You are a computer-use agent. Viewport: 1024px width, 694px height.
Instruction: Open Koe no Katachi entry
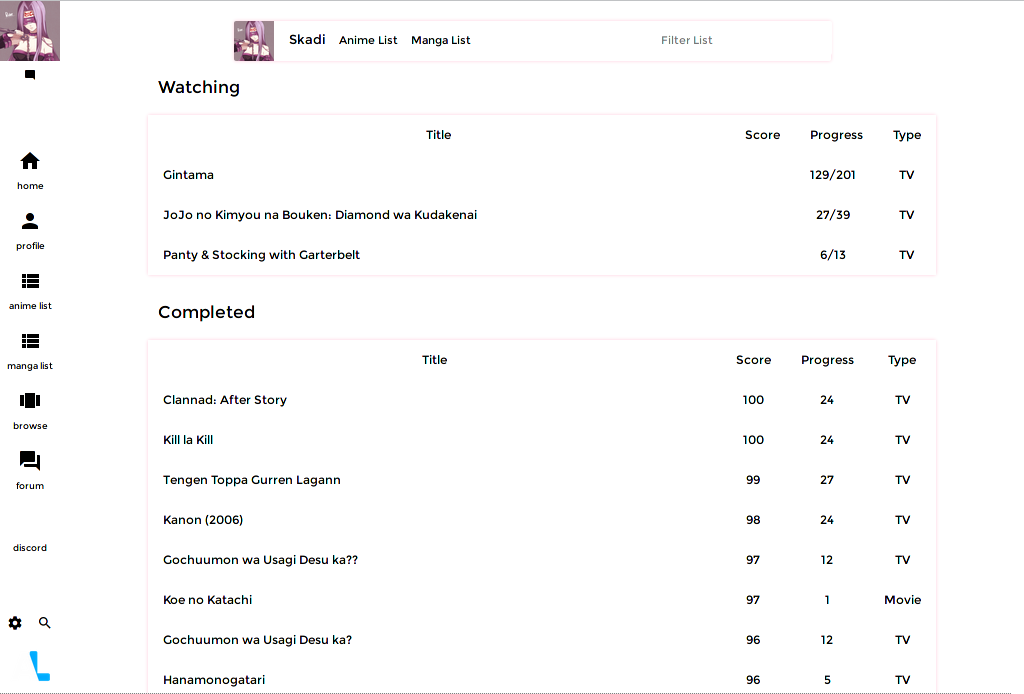click(208, 600)
